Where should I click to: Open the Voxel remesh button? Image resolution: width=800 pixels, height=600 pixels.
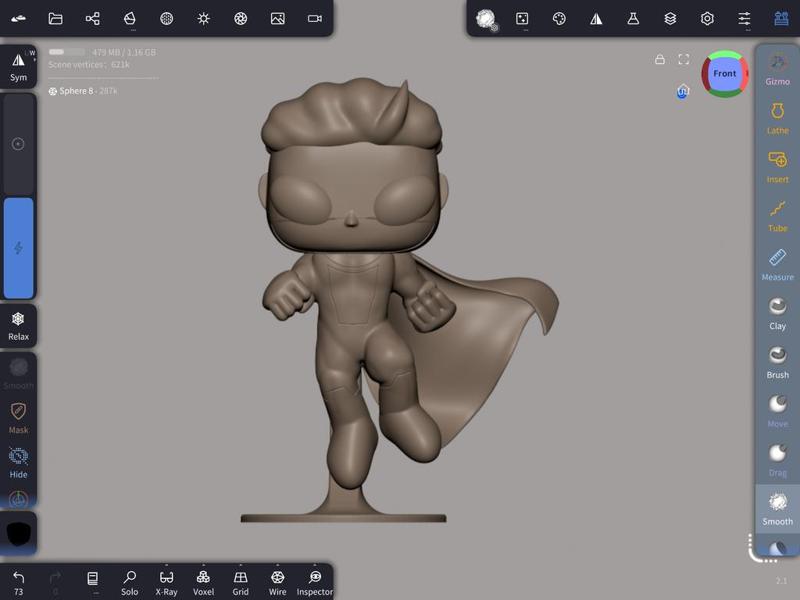tap(203, 583)
